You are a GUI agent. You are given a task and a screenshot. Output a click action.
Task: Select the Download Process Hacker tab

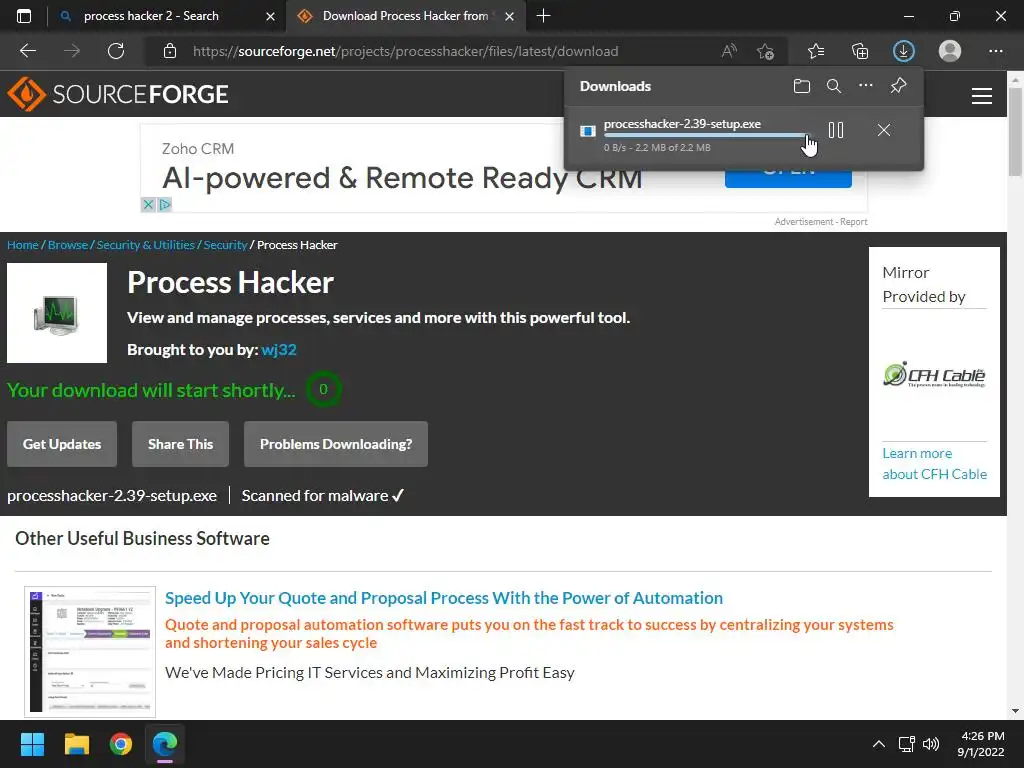[405, 16]
